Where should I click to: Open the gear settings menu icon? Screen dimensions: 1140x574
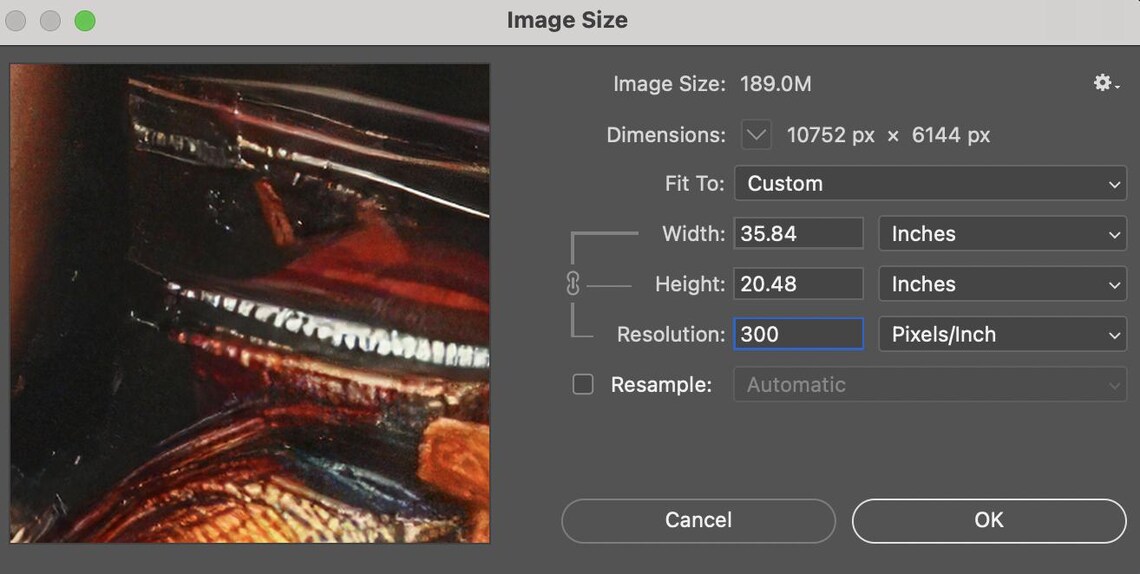click(1106, 84)
